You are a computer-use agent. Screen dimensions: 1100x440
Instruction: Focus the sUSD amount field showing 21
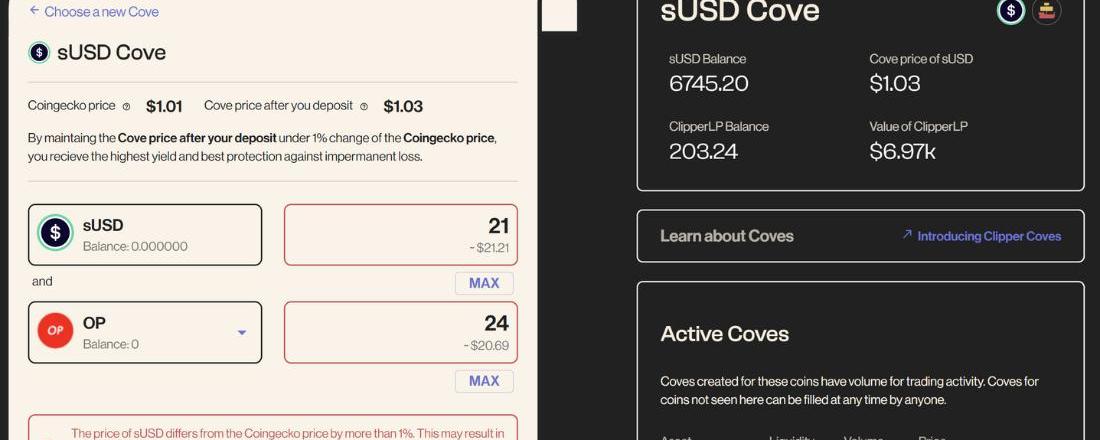(400, 234)
